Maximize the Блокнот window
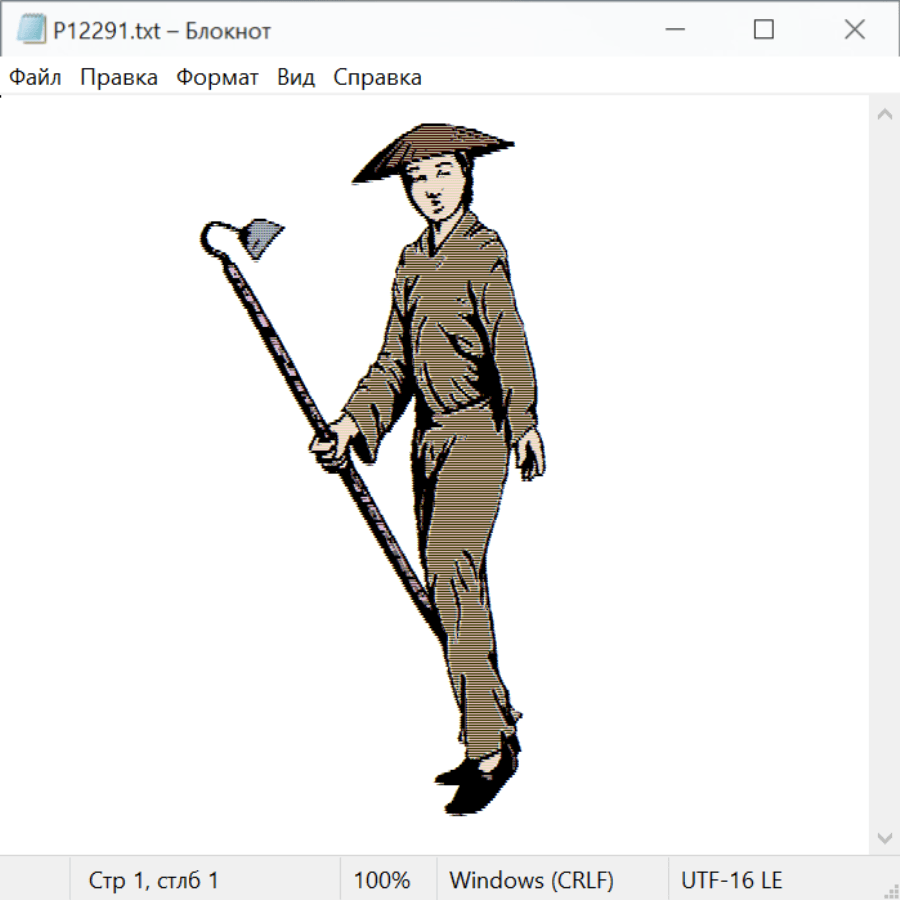Viewport: 900px width, 900px height. coord(764,30)
